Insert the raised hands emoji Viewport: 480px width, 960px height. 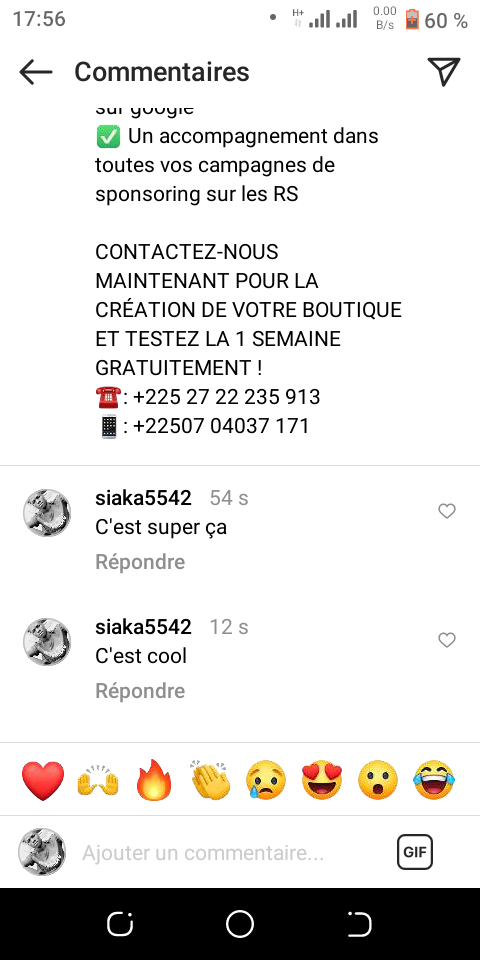point(98,781)
